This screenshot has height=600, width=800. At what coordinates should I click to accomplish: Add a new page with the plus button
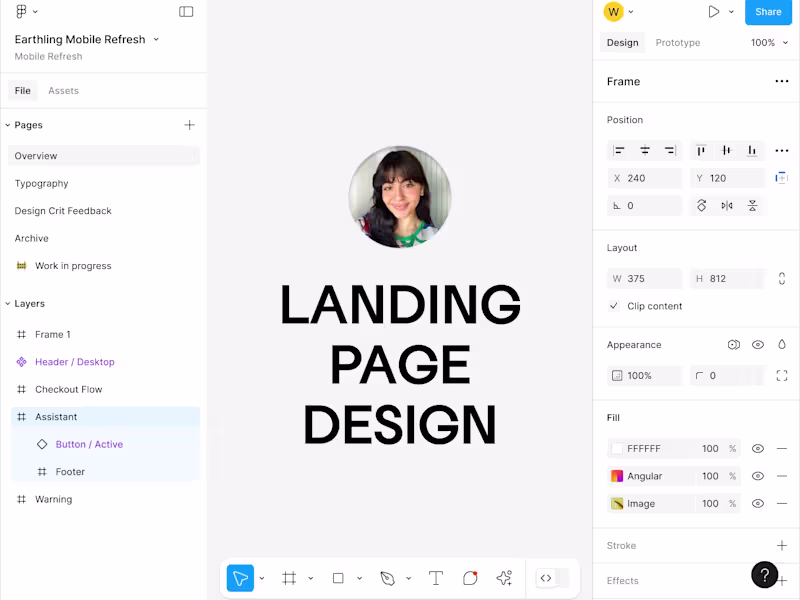(x=189, y=124)
